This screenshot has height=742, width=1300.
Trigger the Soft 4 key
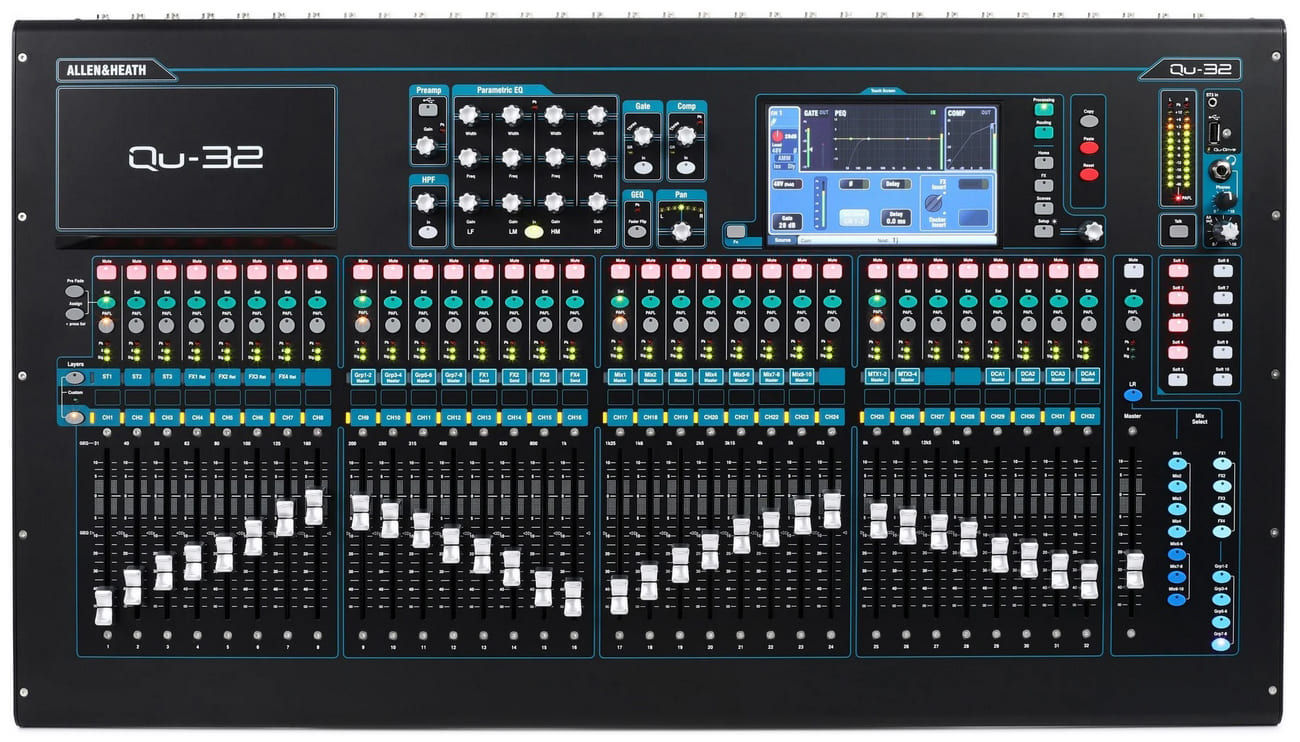pyautogui.click(x=1179, y=352)
